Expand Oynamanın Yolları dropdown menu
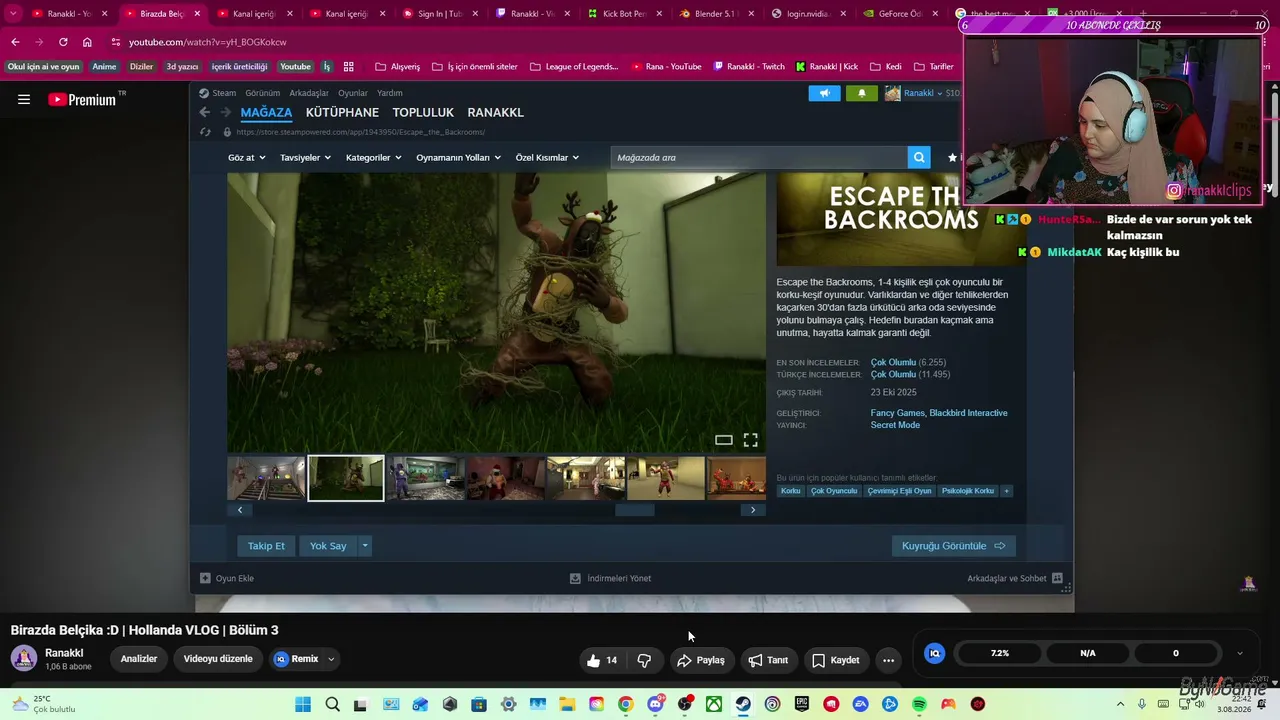 [459, 158]
